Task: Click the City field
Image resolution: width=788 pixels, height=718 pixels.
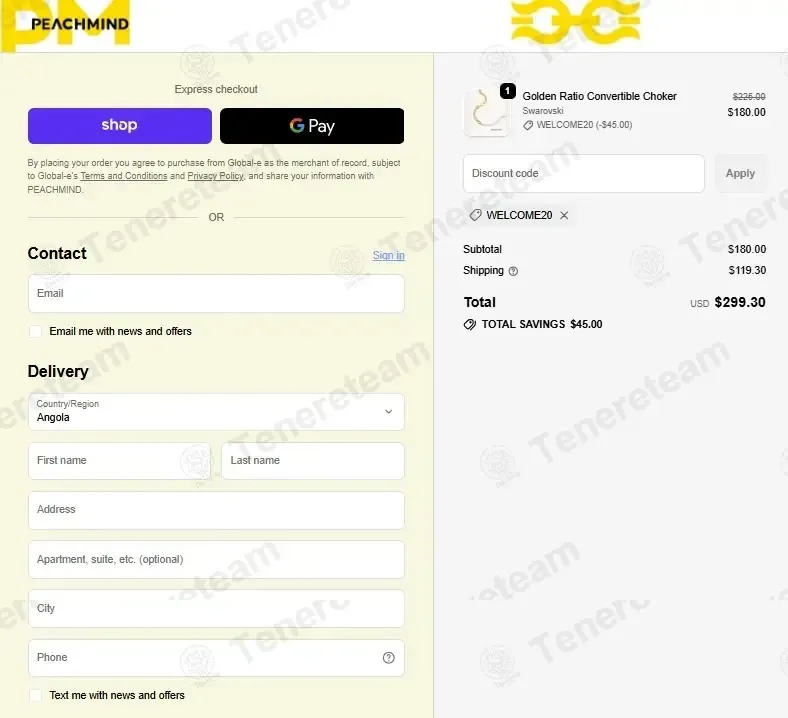Action: 216,608
